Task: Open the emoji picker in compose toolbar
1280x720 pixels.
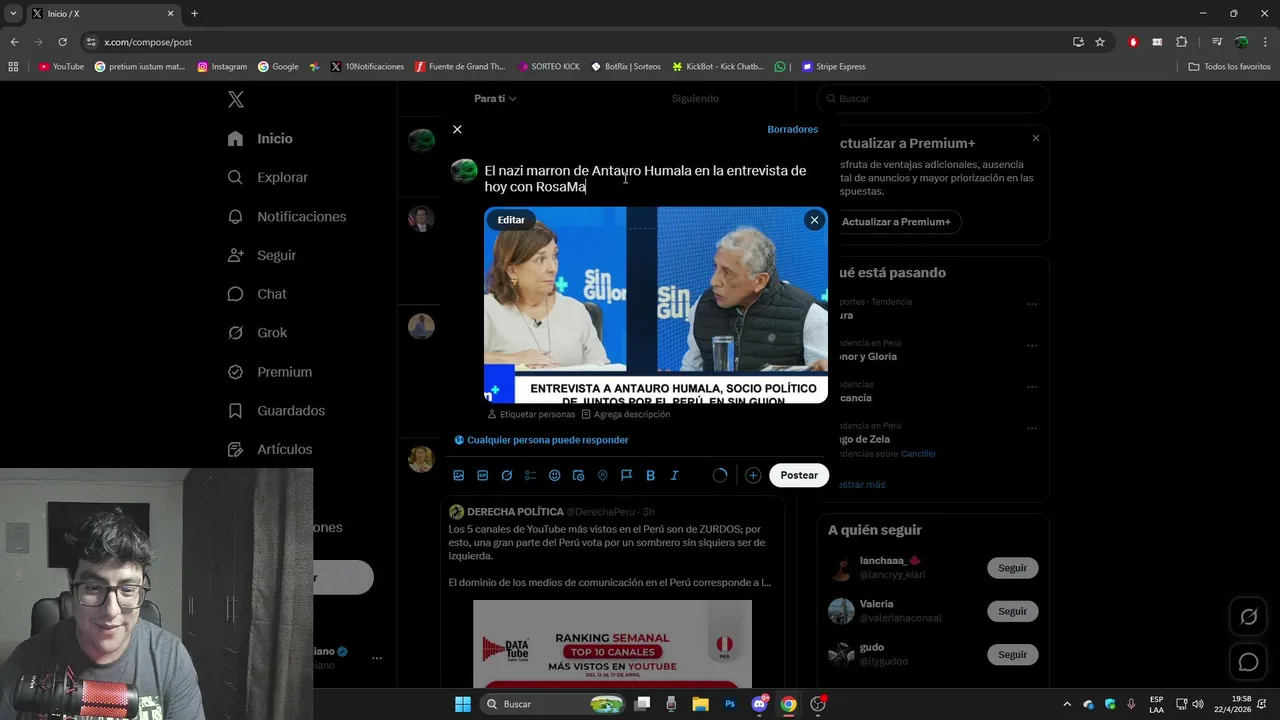Action: click(555, 475)
